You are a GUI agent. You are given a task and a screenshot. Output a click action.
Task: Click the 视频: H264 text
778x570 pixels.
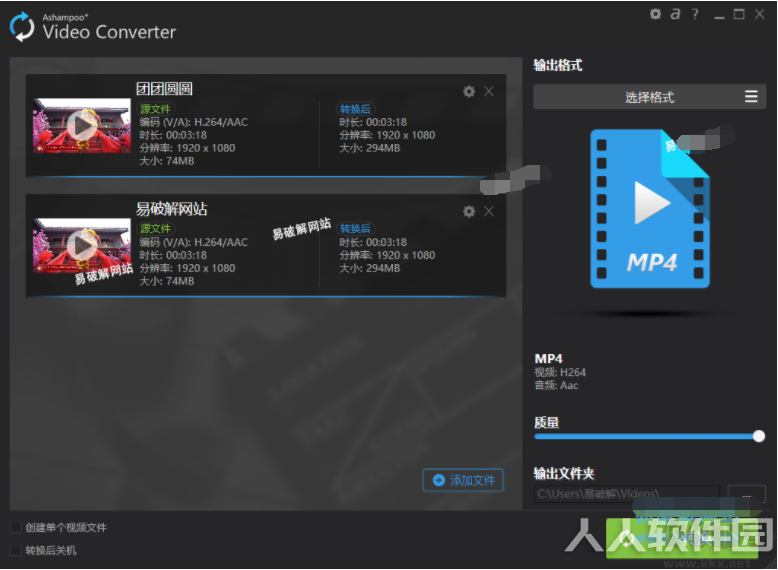[x=560, y=372]
